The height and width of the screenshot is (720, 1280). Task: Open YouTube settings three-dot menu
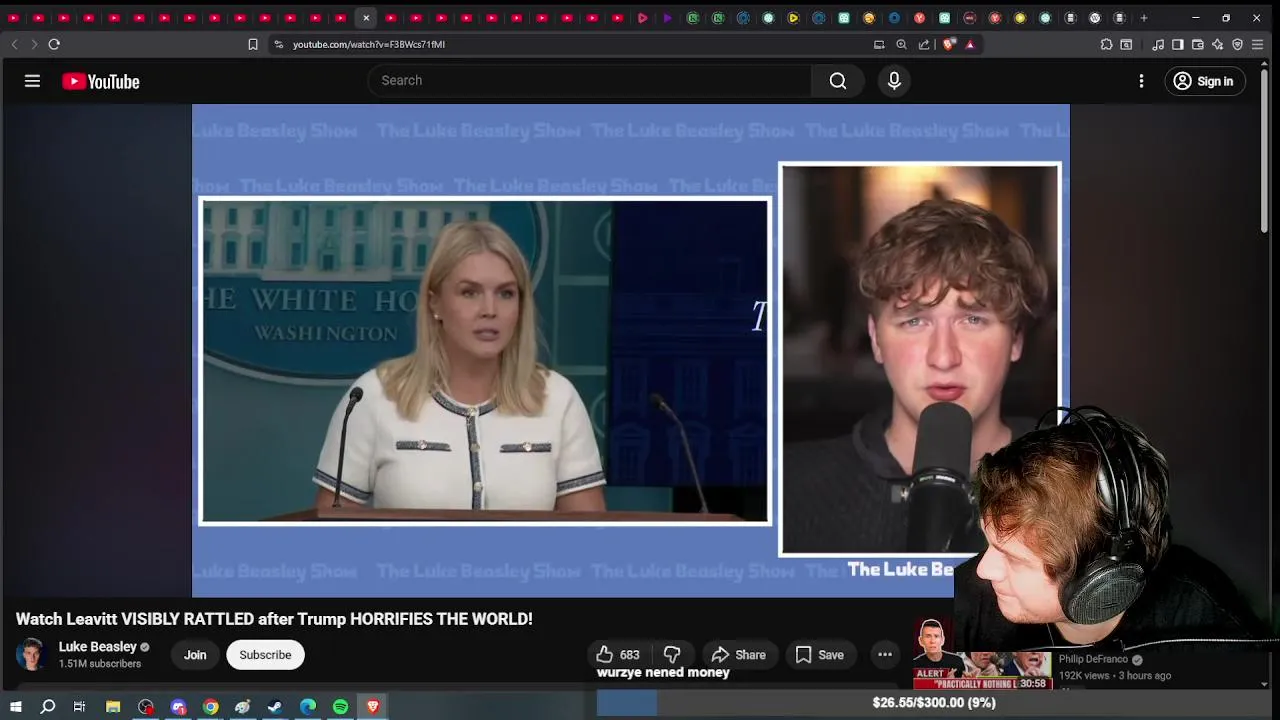click(1141, 81)
